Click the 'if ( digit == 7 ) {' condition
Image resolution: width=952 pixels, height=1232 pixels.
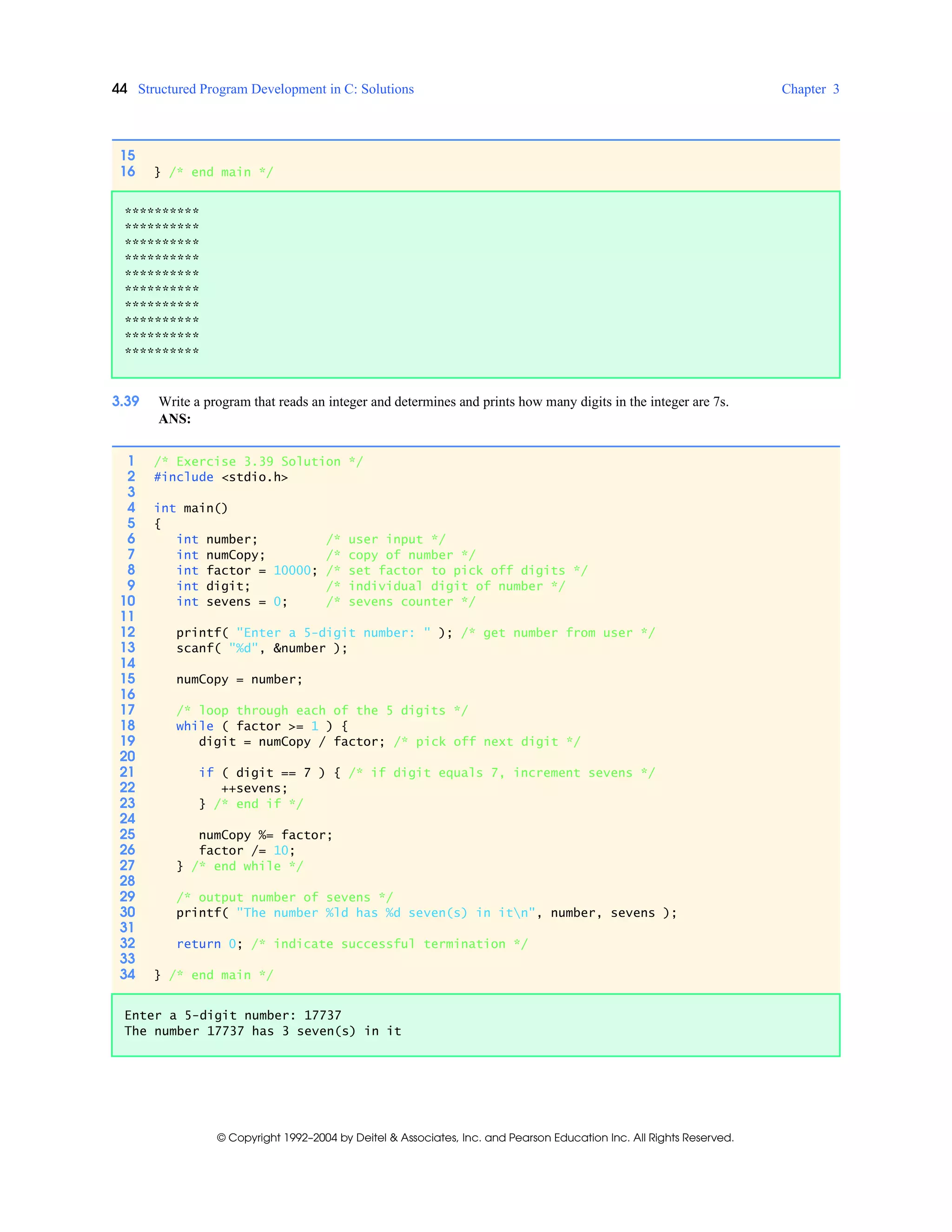point(270,773)
